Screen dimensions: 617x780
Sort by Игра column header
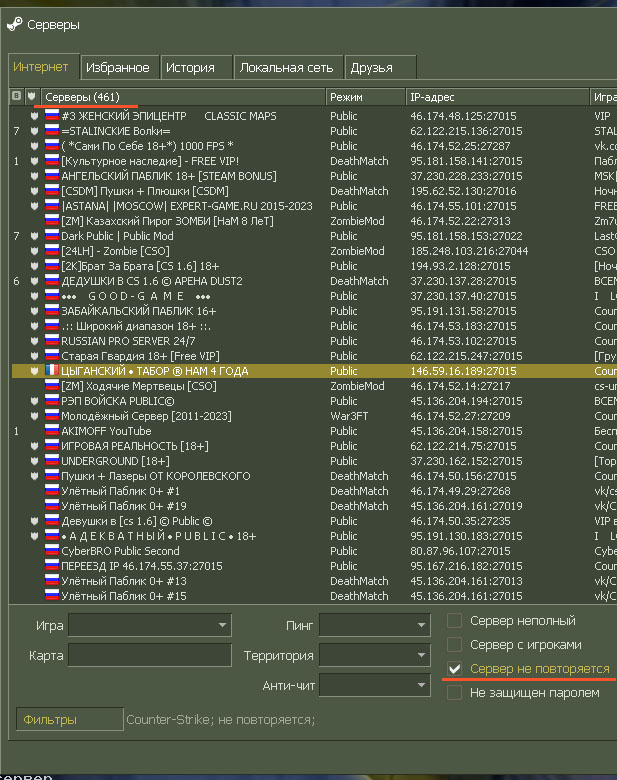tap(604, 97)
